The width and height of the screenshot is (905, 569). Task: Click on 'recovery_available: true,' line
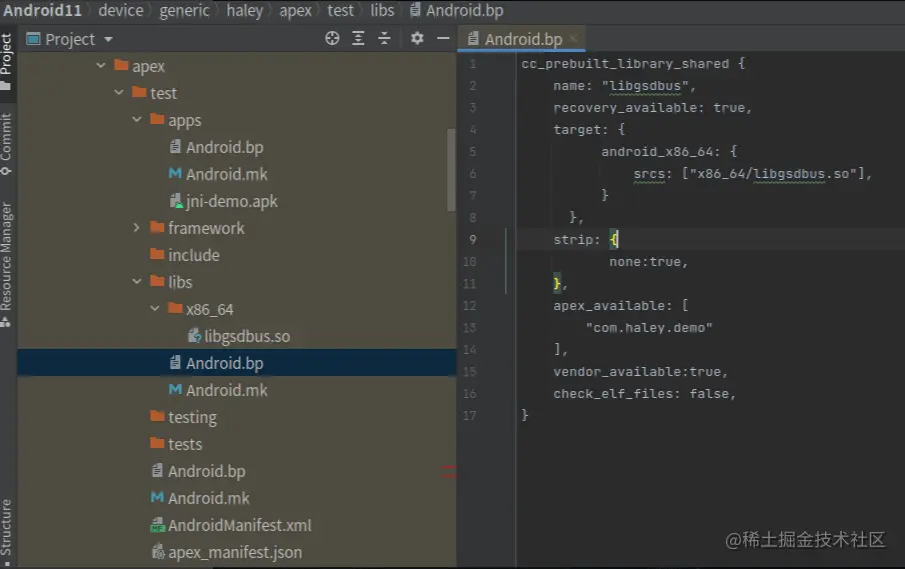click(652, 108)
